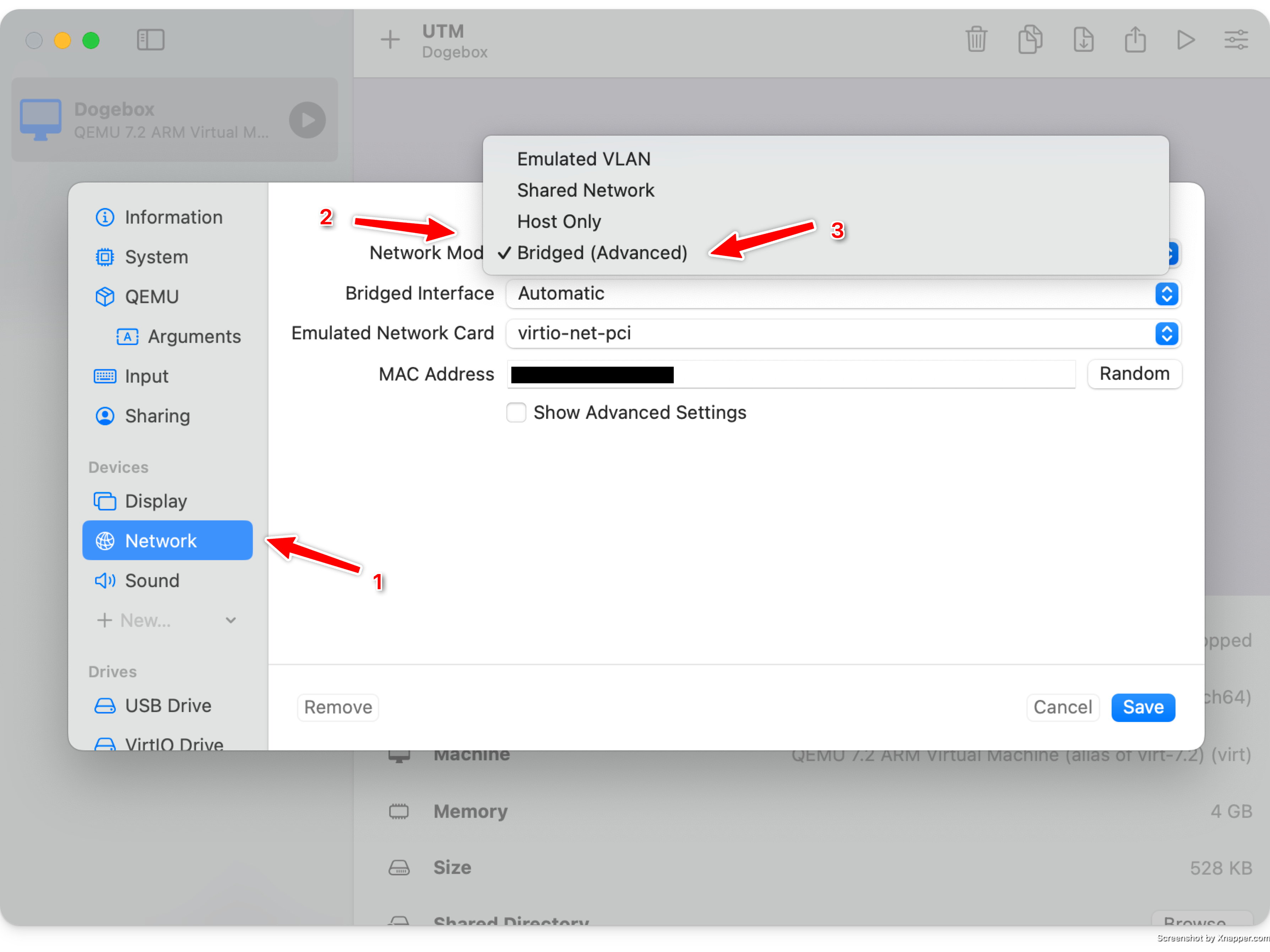The height and width of the screenshot is (952, 1270).
Task: Click the Size row in VM details
Action: 820,868
